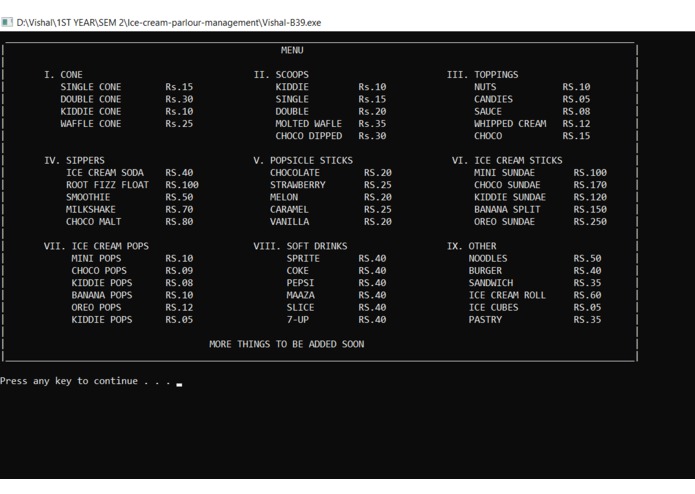Click the MILKSHAKE item
The image size is (695, 494).
click(91, 210)
